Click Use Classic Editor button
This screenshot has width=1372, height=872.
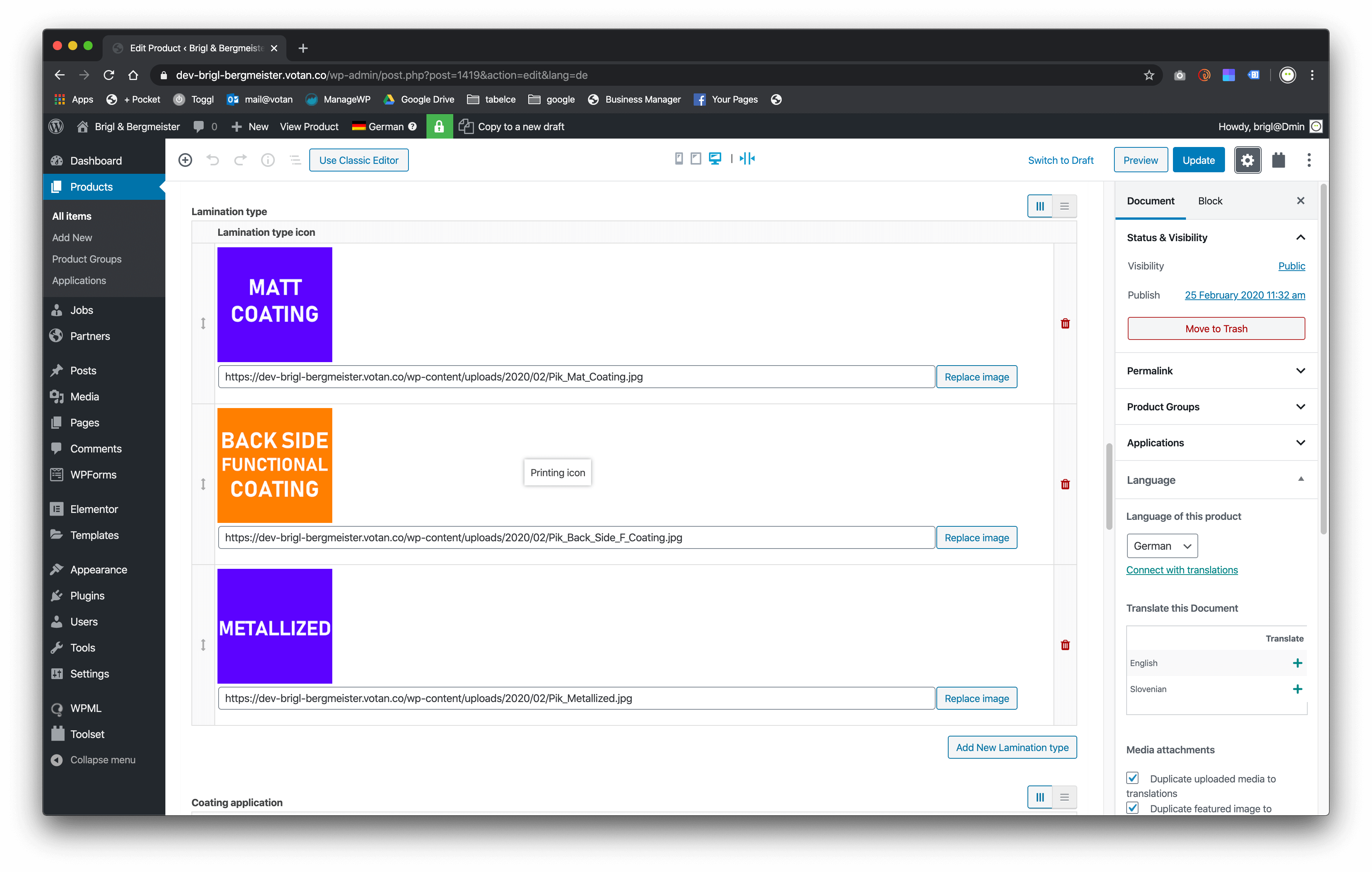click(x=358, y=160)
